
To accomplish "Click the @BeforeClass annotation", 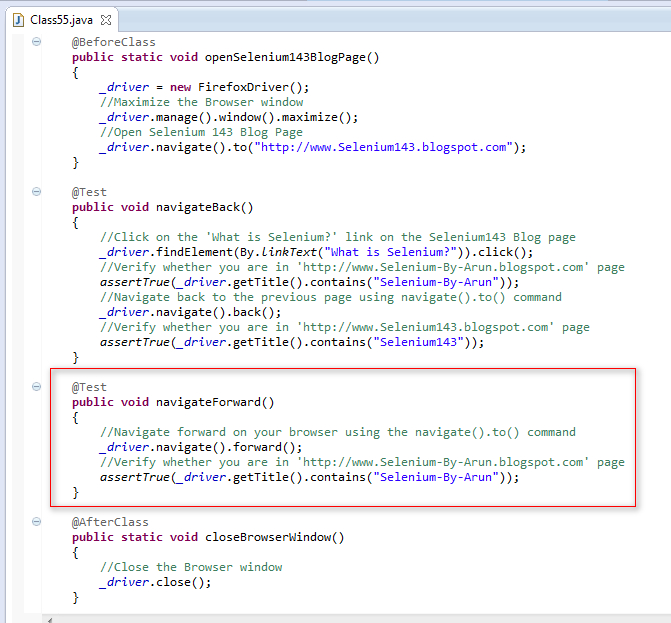I will point(113,42).
